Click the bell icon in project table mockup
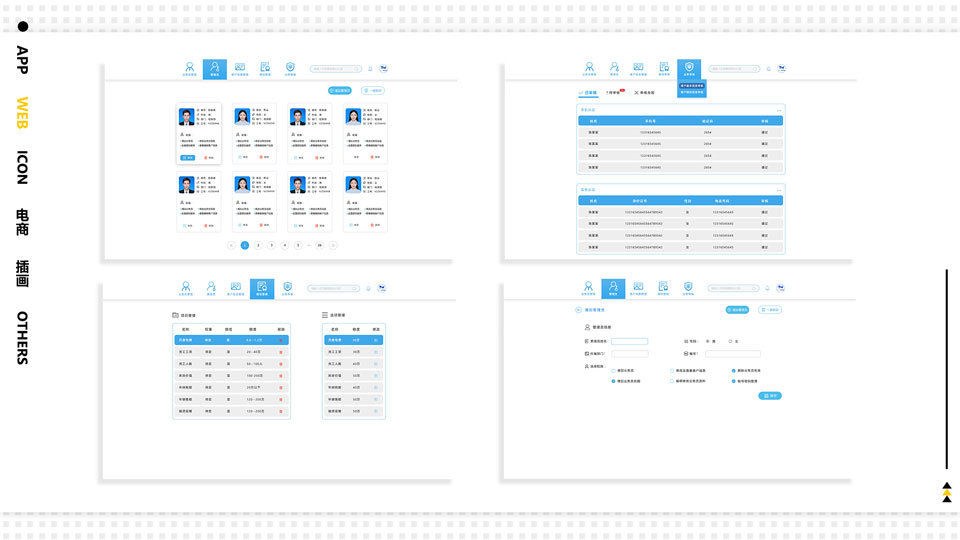The image size is (960, 540). [369, 288]
